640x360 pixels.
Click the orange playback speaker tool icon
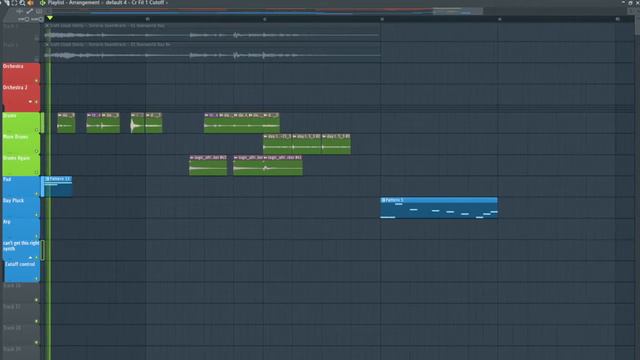pos(30,3)
